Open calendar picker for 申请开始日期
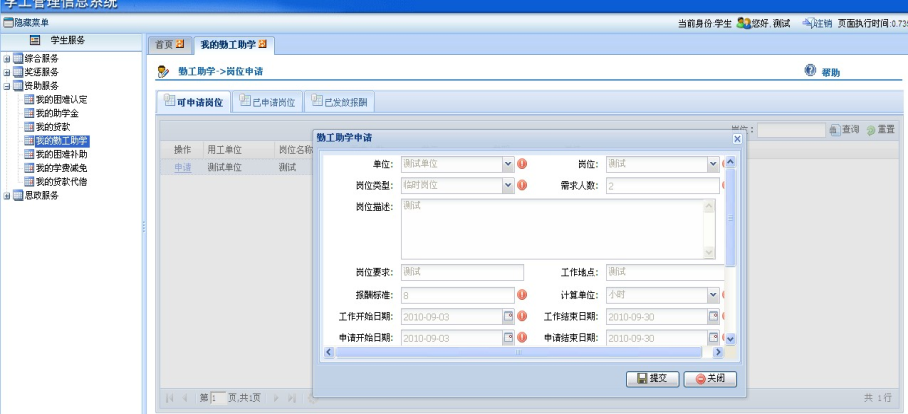This screenshot has height=414, width=908. (x=507, y=338)
